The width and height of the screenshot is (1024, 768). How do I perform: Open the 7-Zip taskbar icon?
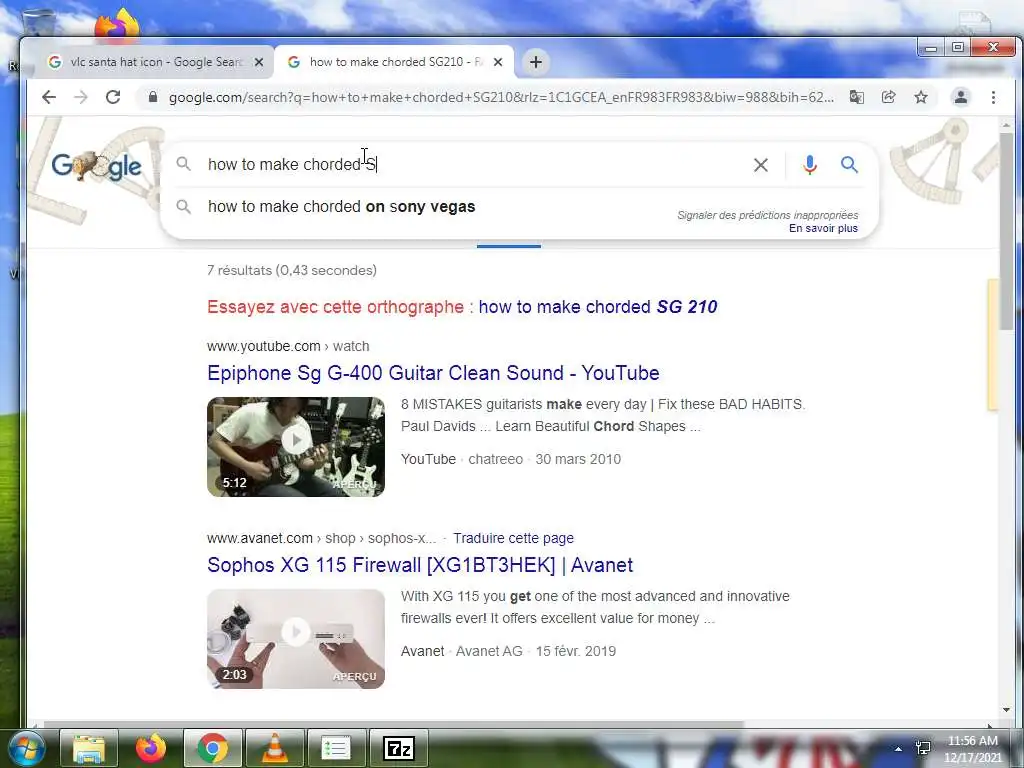398,748
